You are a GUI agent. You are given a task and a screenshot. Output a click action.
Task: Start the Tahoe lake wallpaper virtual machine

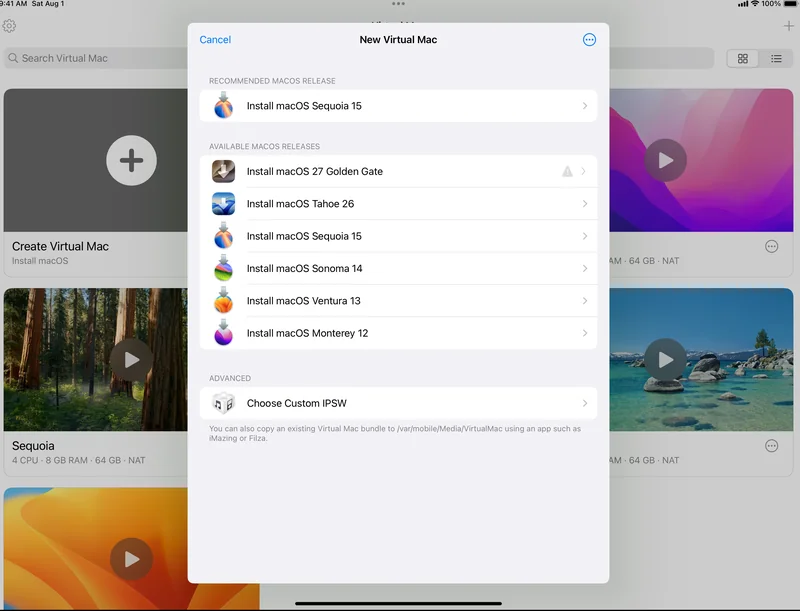665,360
